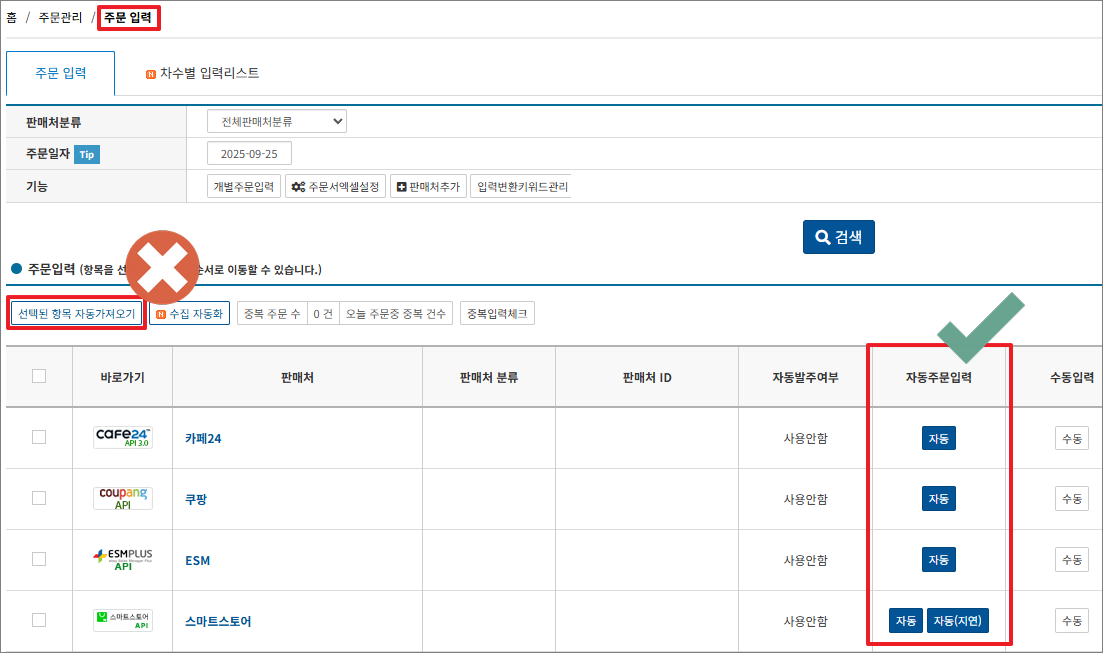This screenshot has height=653, width=1103.
Task: Check the ESM row checkbox
Action: click(39, 559)
